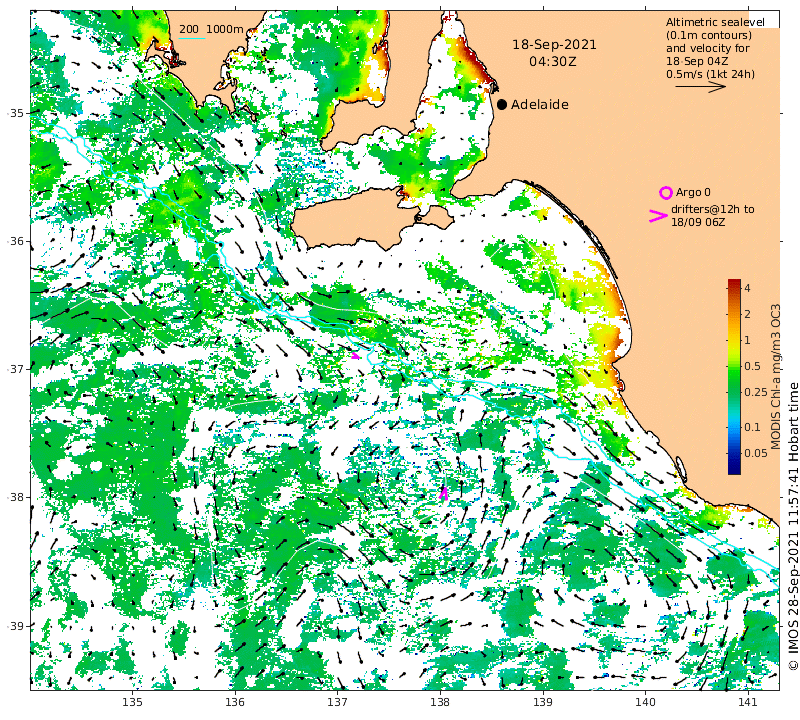Image resolution: width=800 pixels, height=720 pixels.
Task: Click the colorbar value 4 label
Action: tap(747, 288)
